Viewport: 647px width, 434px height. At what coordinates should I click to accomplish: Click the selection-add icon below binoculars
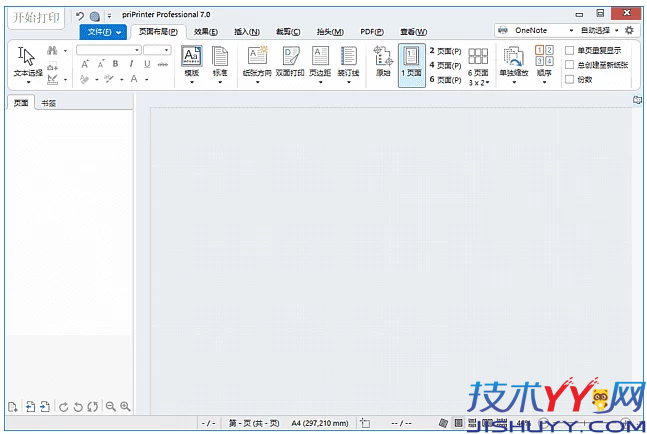tap(52, 66)
